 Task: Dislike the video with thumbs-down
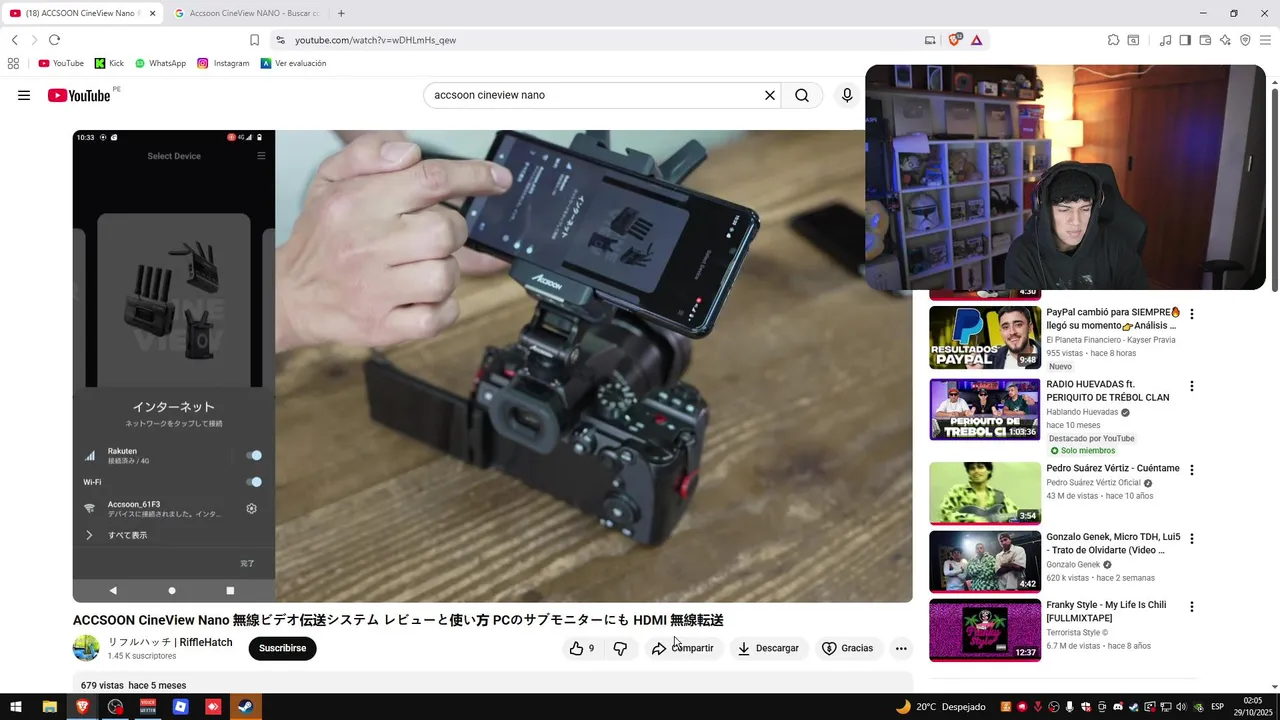tap(620, 648)
